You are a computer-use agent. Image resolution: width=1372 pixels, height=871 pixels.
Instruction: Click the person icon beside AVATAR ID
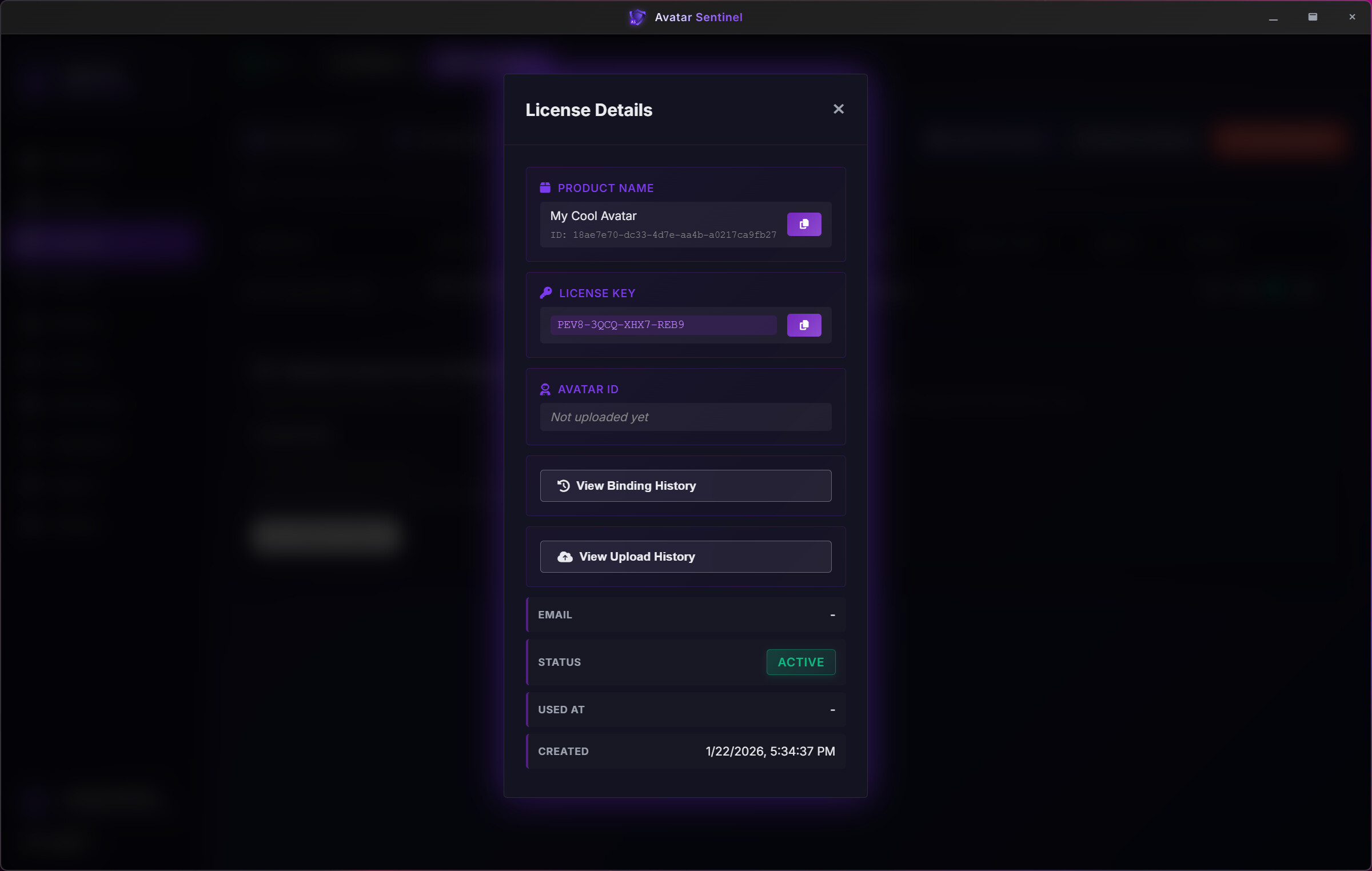coord(544,389)
